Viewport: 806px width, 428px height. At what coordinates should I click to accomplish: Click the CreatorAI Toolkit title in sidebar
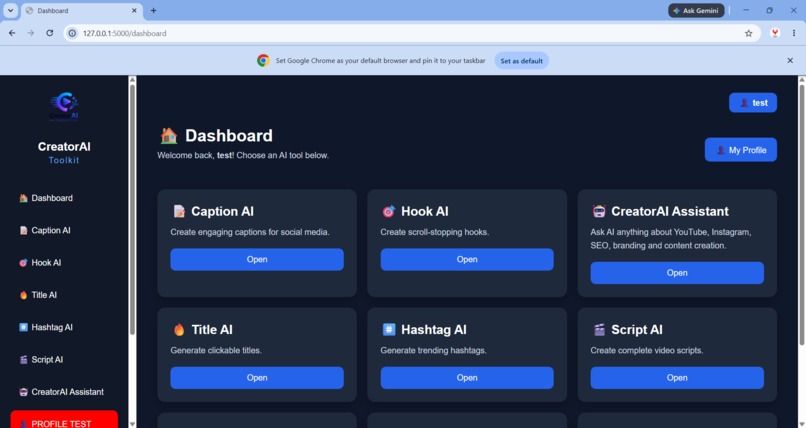64,153
